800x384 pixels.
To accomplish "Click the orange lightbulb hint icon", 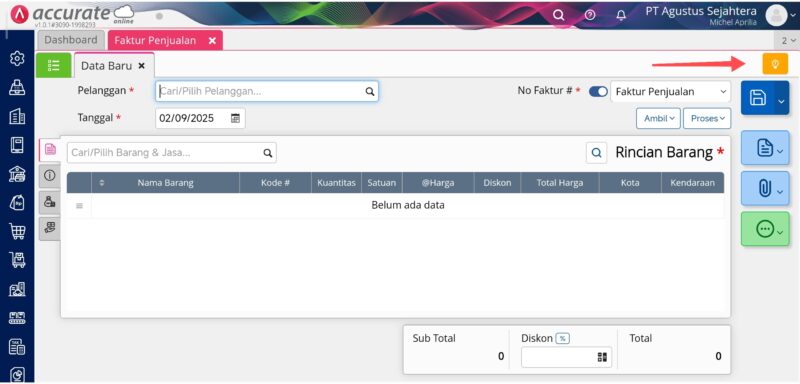I will point(775,64).
